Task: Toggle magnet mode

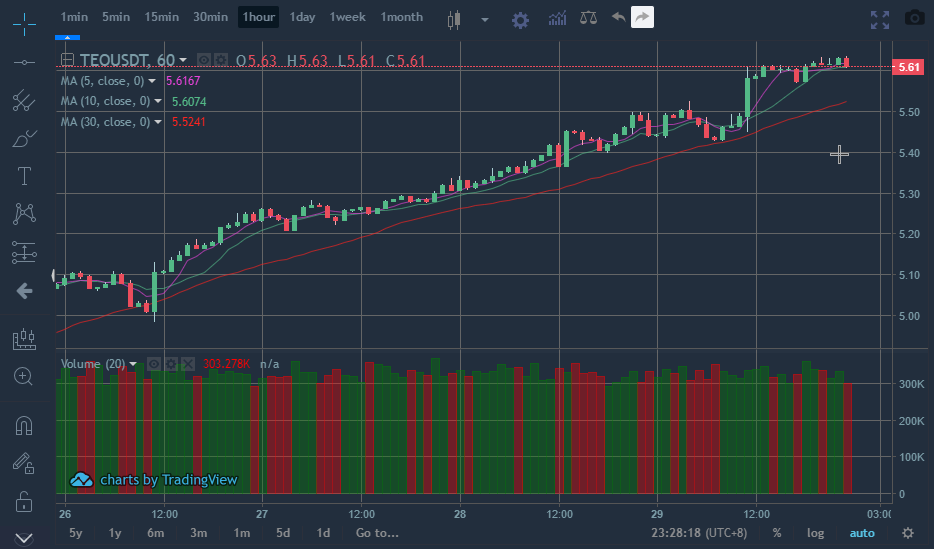Action: [24, 425]
